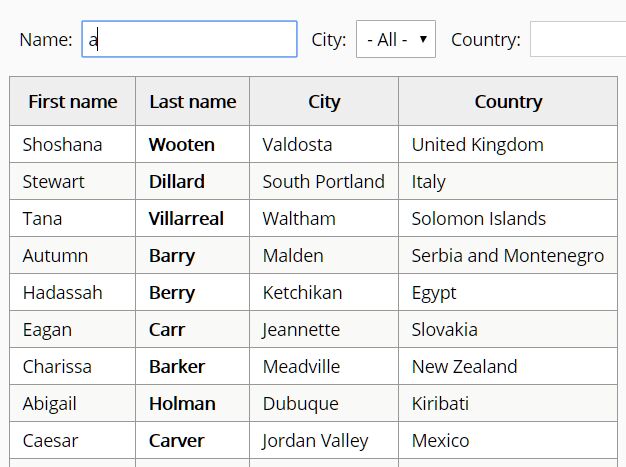
Task: Select the Kiribati country cell
Action: click(x=508, y=404)
